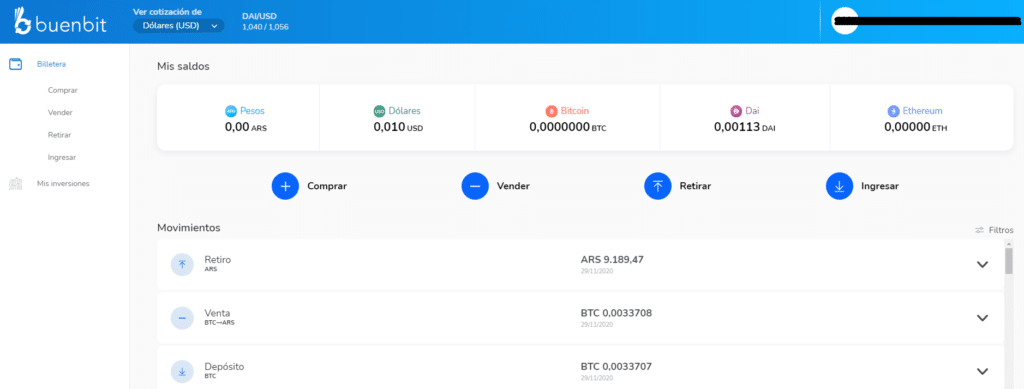This screenshot has width=1024, height=389.
Task: Expand the Venta BTC→ARS movement row
Action: point(982,318)
